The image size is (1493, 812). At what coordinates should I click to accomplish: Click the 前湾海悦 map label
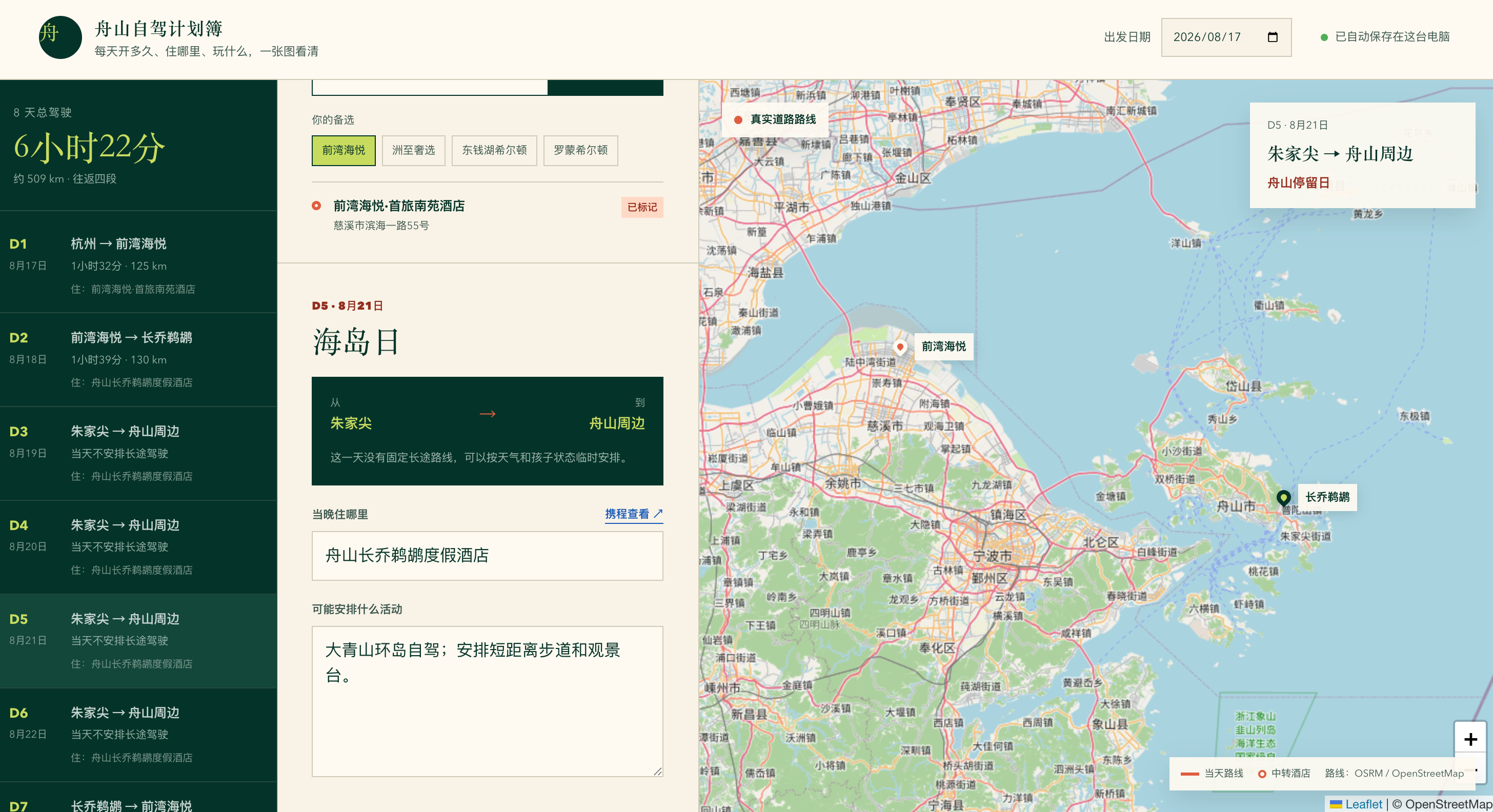[943, 347]
